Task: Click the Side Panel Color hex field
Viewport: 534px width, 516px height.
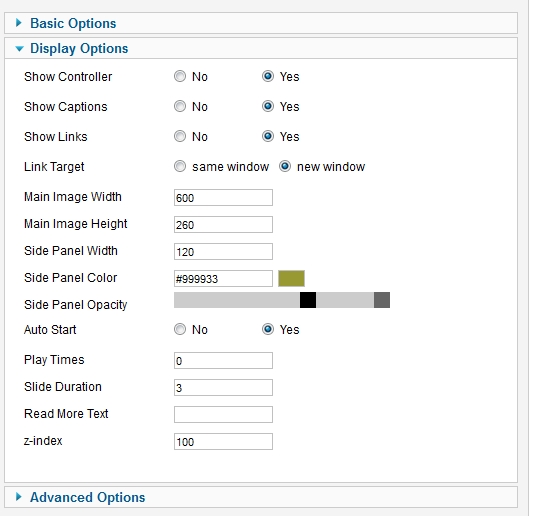Action: click(223, 279)
